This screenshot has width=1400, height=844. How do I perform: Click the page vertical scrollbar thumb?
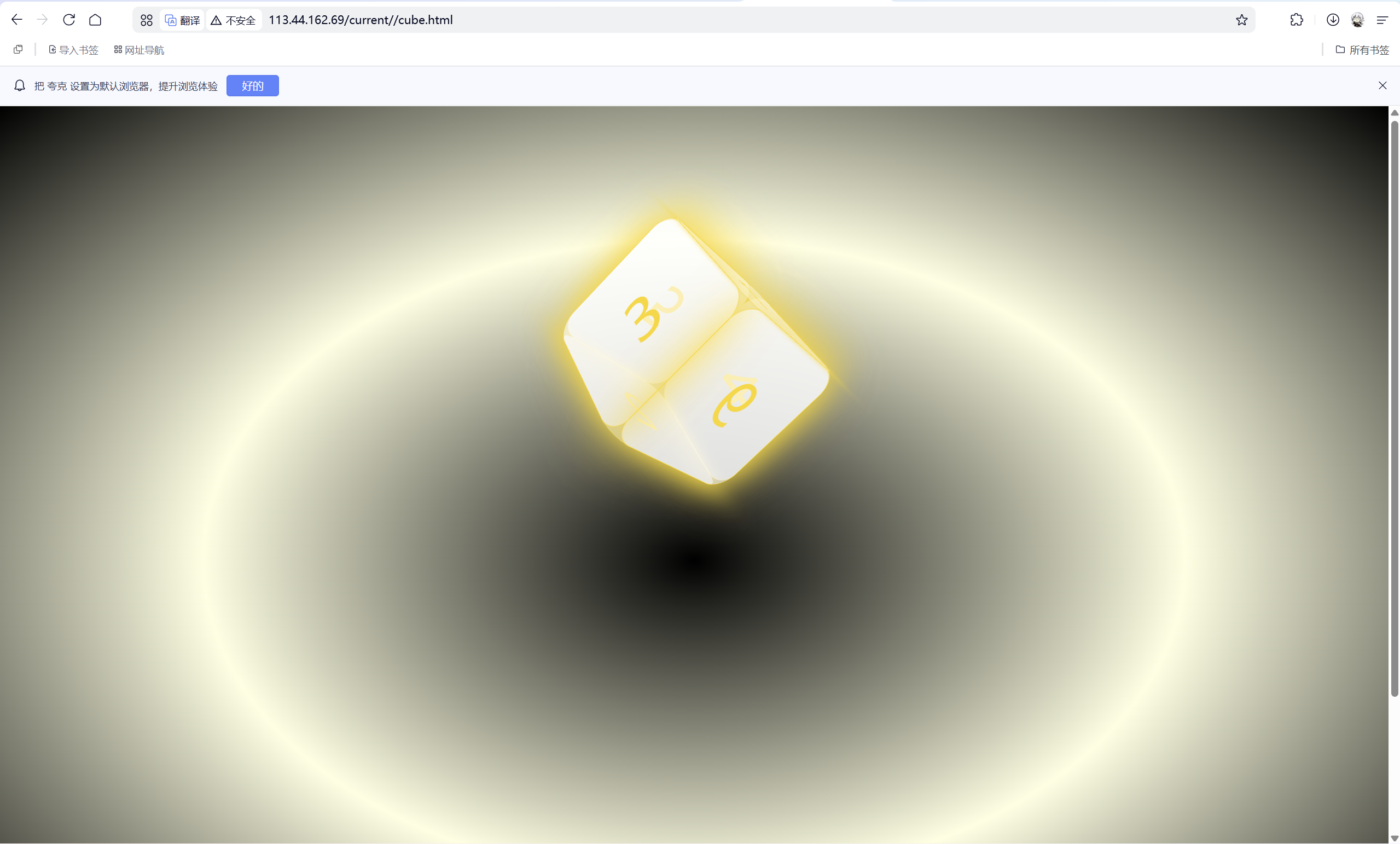1395,408
